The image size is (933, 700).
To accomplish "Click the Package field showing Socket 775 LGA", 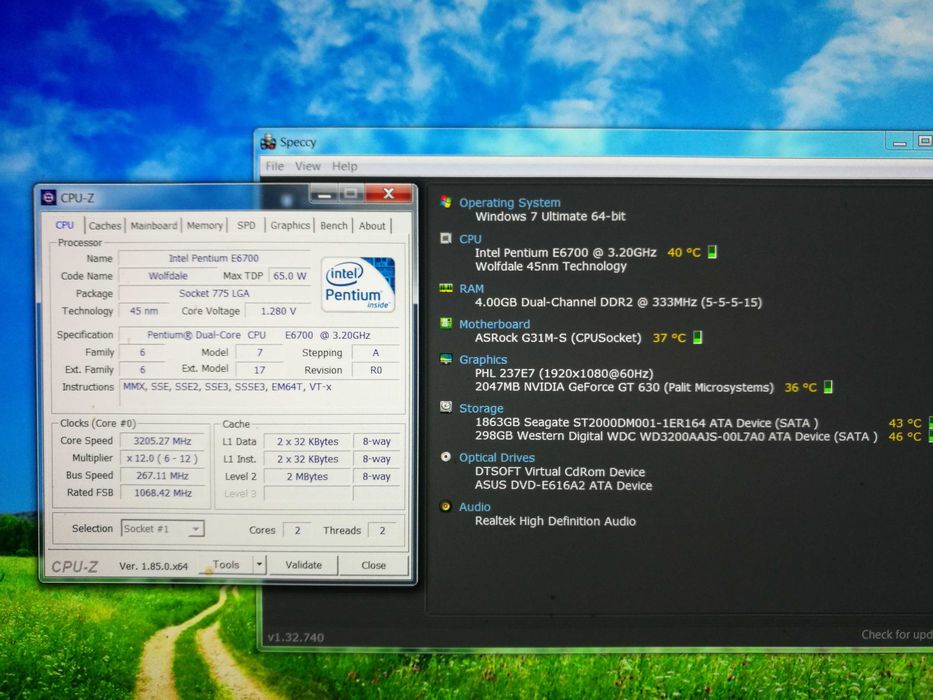I will (214, 293).
